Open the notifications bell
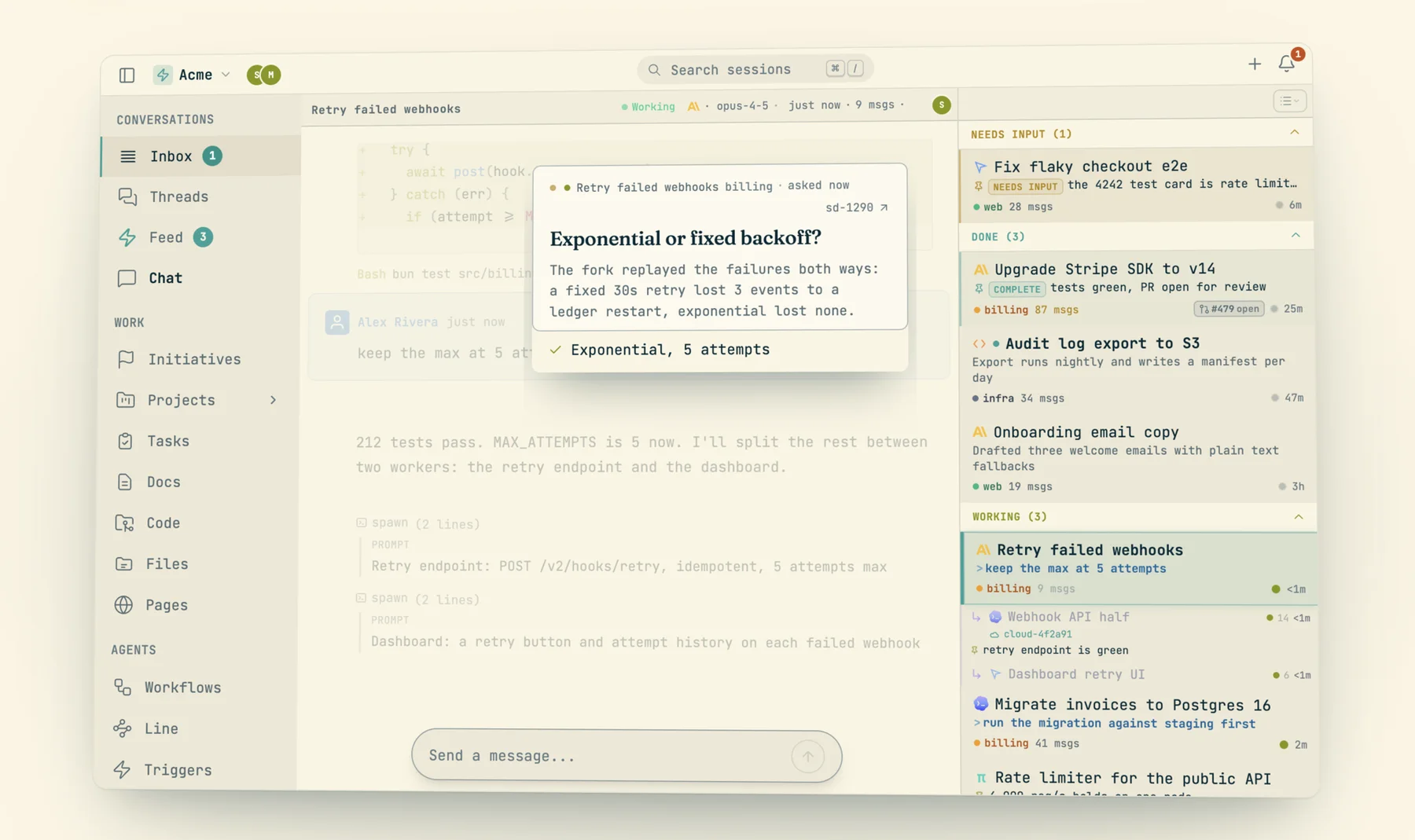Image resolution: width=1415 pixels, height=840 pixels. pyautogui.click(x=1287, y=64)
